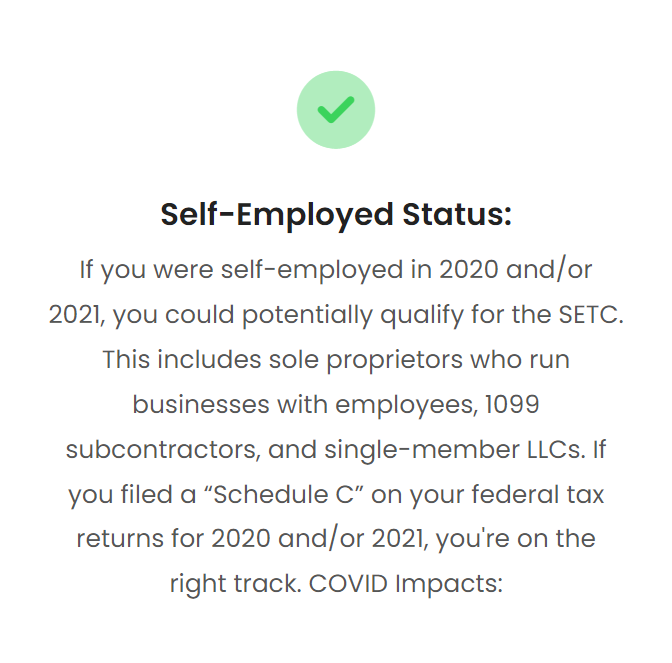Viewport: 672px width, 663px height.
Task: Select the 'Self-Employed Status:' heading
Action: coord(336,214)
